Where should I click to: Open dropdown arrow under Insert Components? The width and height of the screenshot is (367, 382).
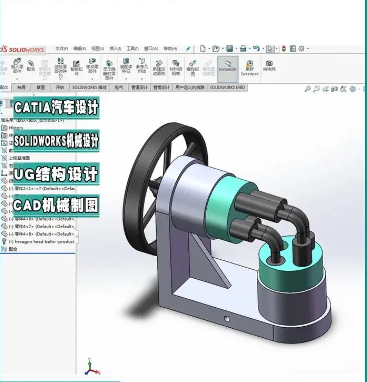(x=17, y=79)
